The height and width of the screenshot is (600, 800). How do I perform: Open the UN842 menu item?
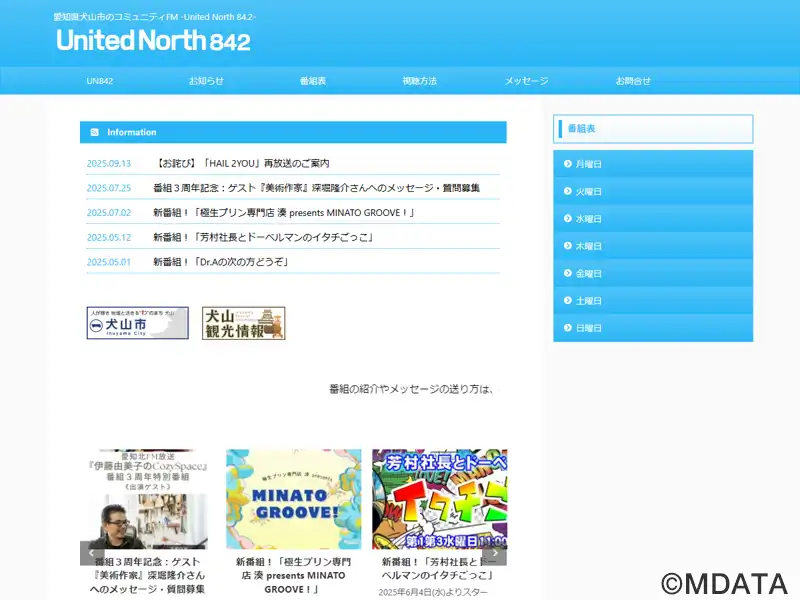click(x=100, y=81)
